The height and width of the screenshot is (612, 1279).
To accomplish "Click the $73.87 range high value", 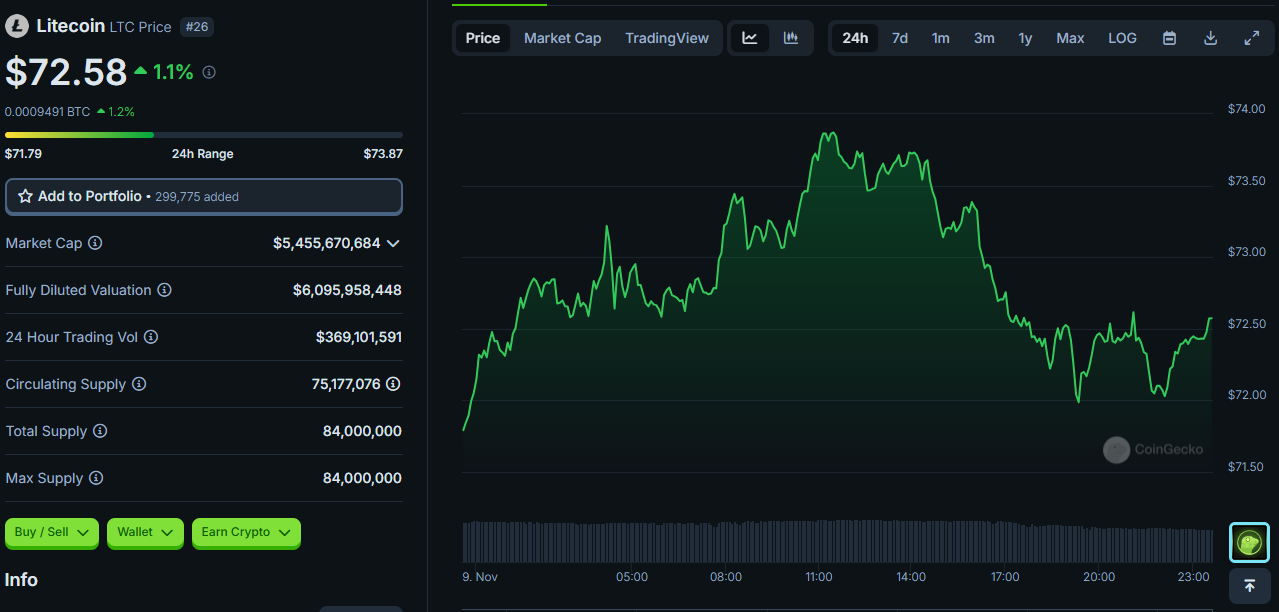I will pos(383,154).
